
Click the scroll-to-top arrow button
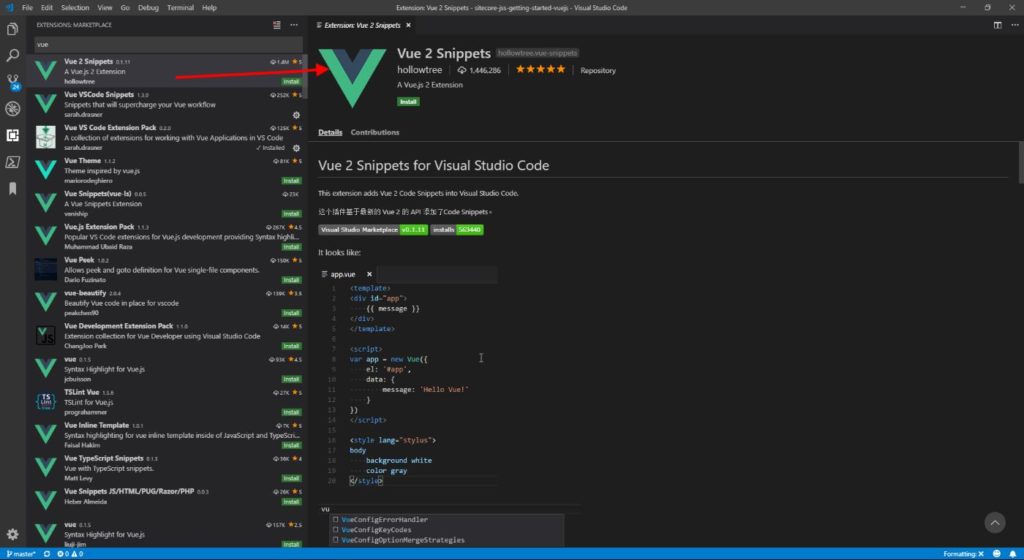(x=995, y=522)
